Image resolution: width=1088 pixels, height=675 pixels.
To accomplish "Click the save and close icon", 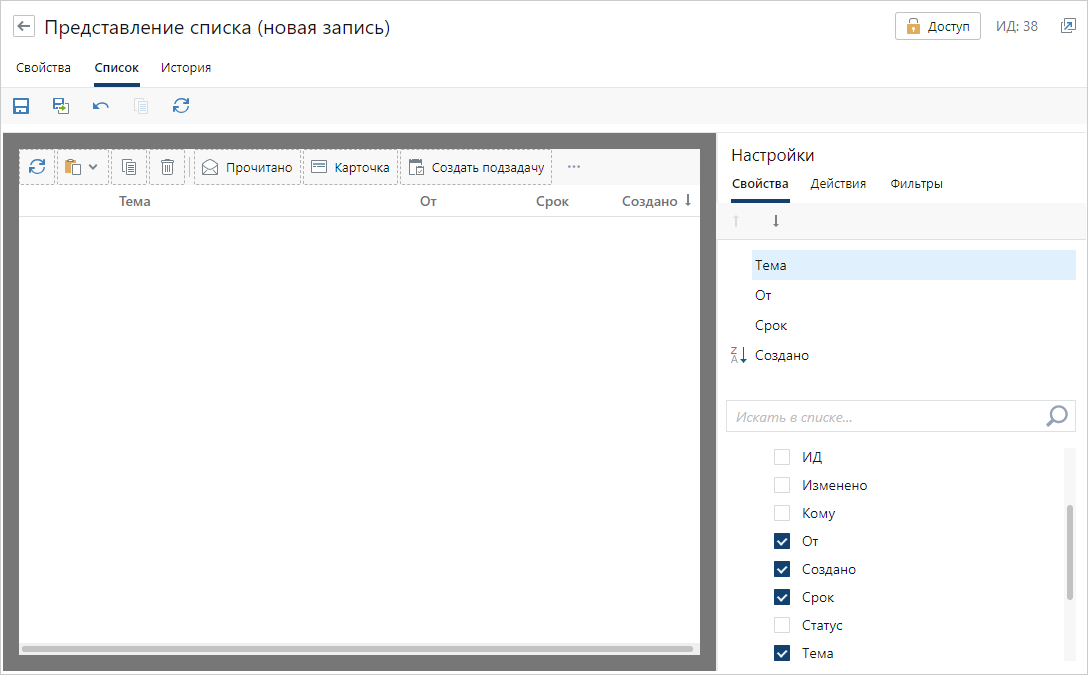I will click(61, 106).
